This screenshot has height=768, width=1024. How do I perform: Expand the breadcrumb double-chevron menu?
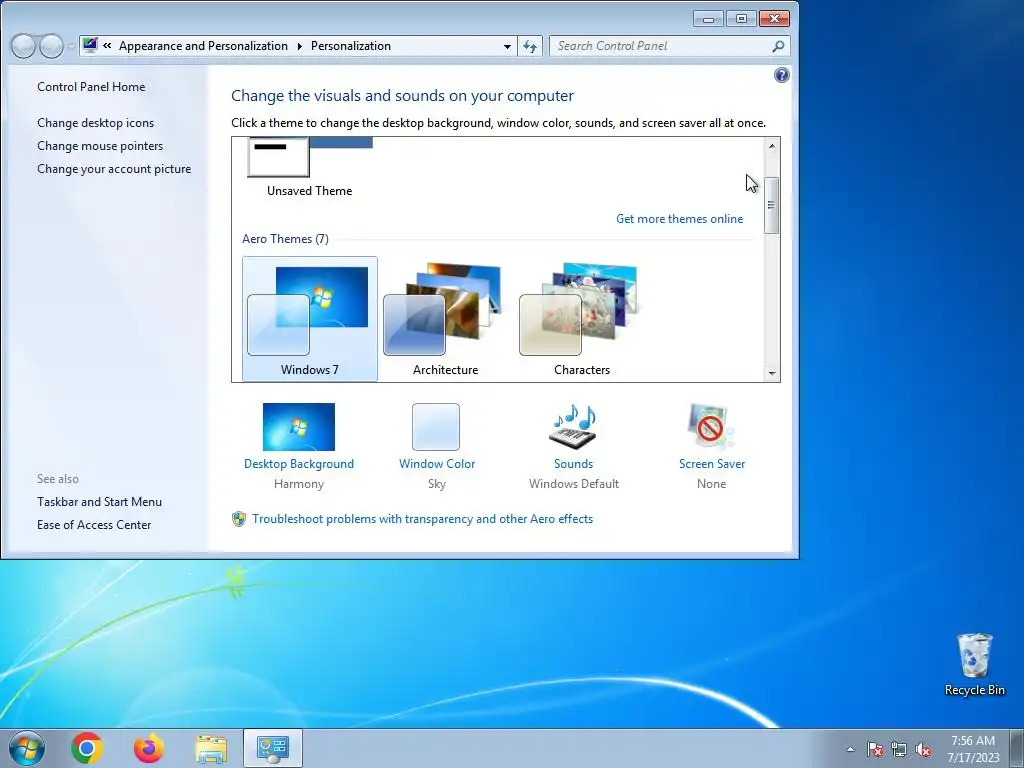point(107,46)
